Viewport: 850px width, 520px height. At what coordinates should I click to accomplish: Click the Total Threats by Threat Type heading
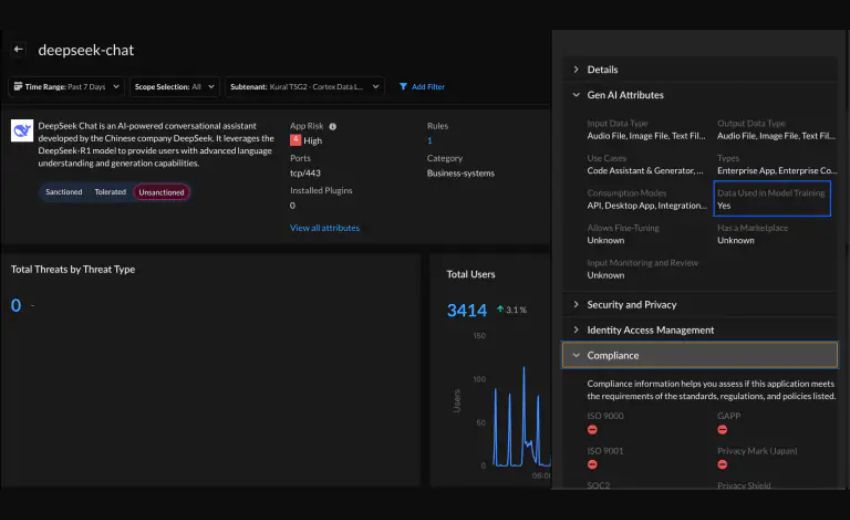coord(73,269)
